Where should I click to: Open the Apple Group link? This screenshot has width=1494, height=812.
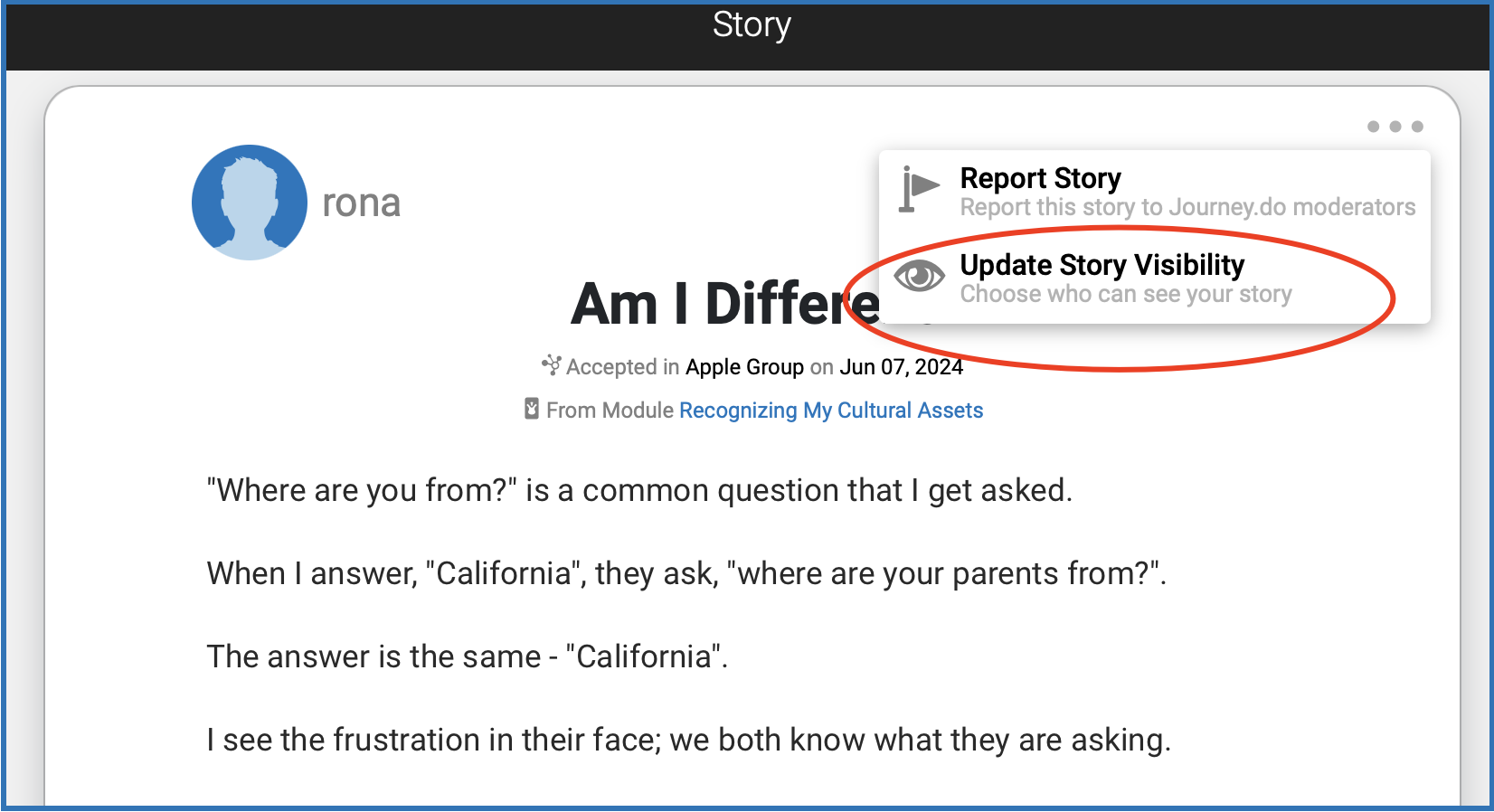click(744, 367)
